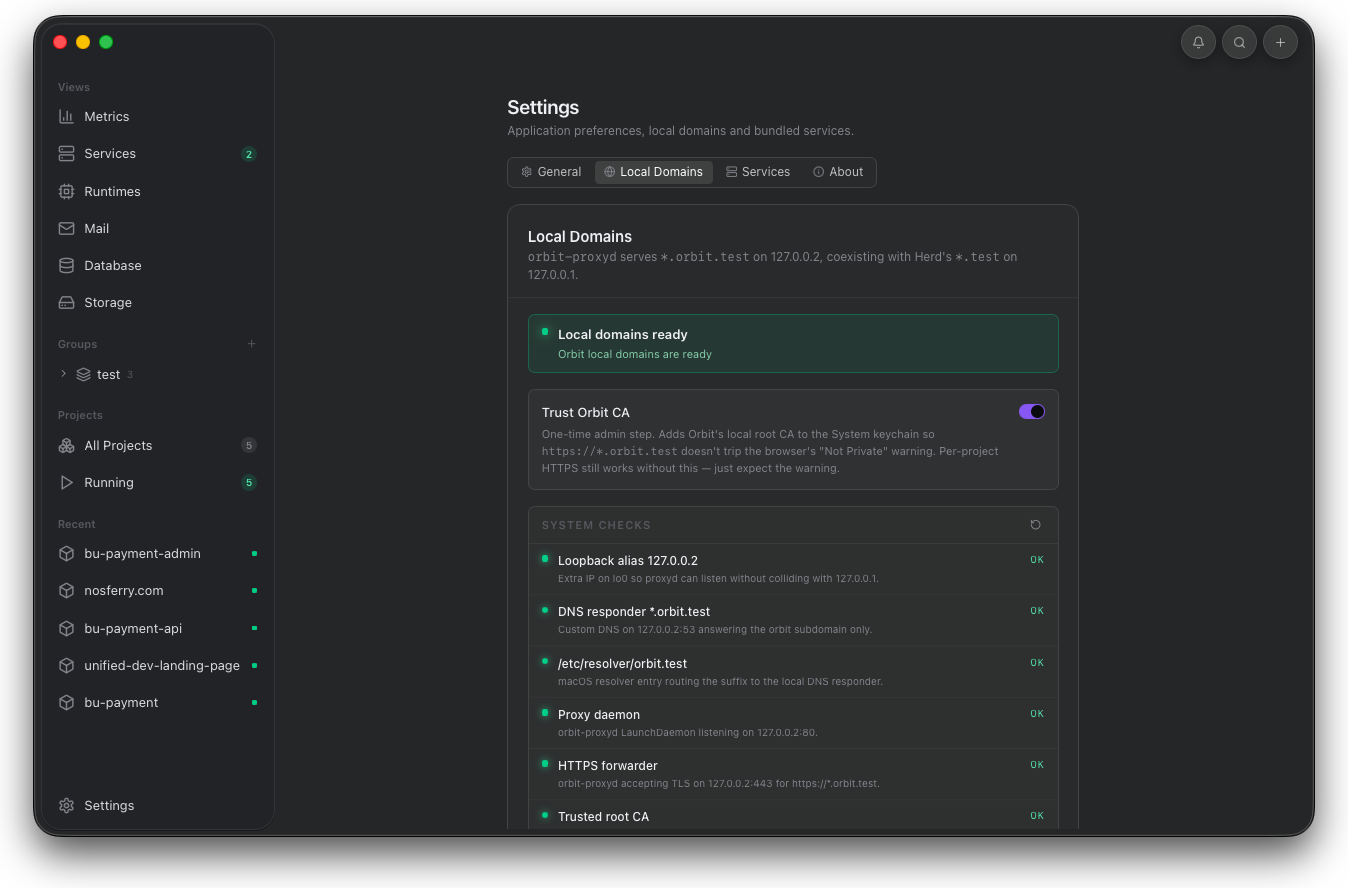This screenshot has height=888, width=1348.
Task: Open search in top bar
Action: tap(1239, 42)
